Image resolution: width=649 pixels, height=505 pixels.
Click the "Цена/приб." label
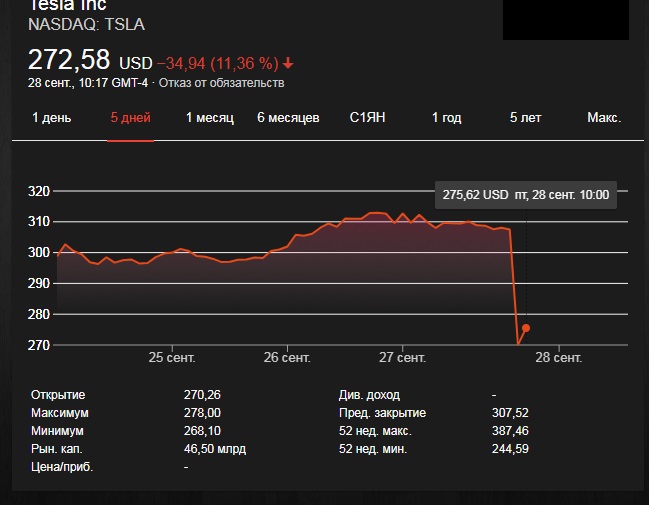(62, 467)
